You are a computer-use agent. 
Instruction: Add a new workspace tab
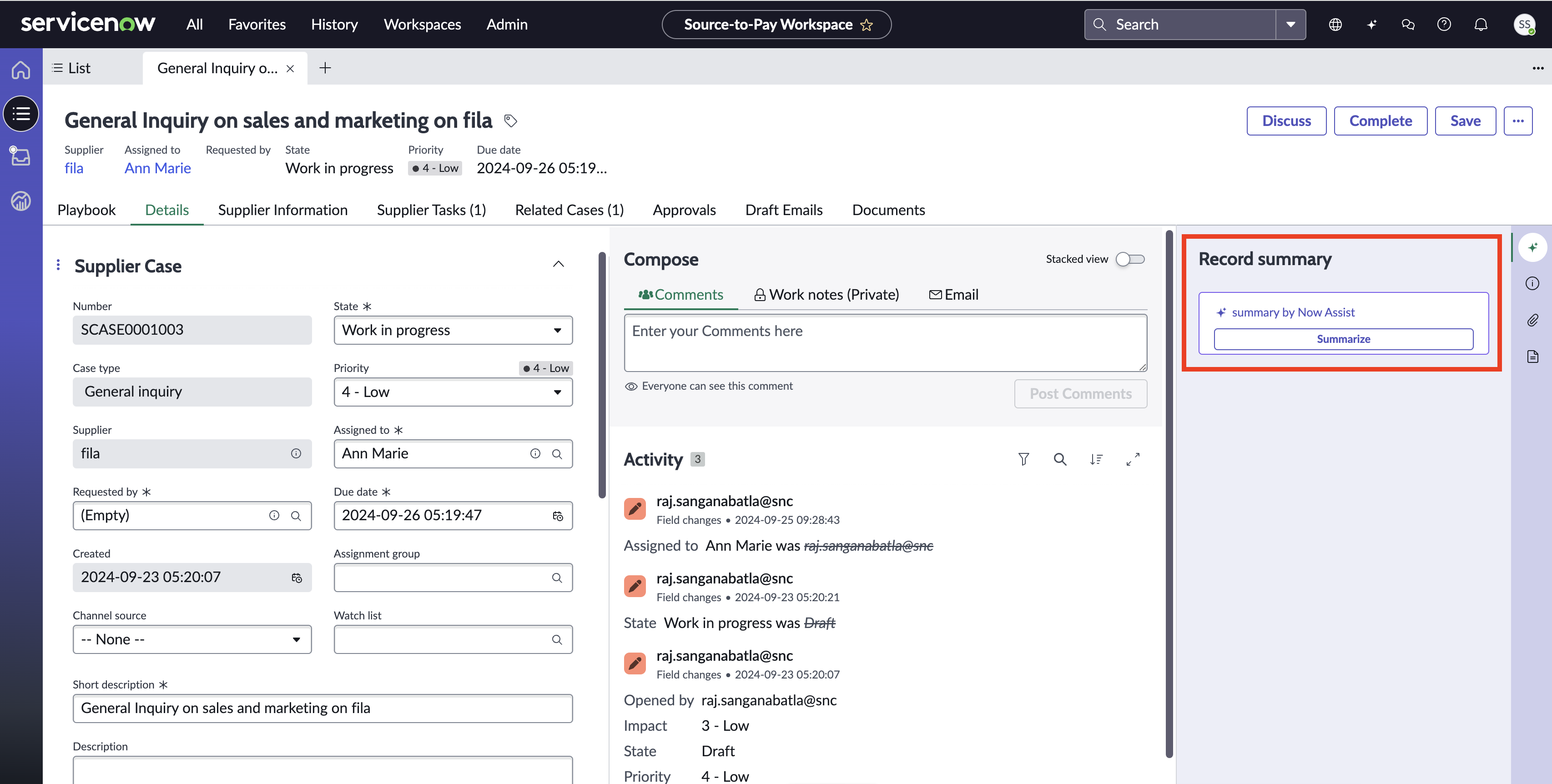click(325, 68)
